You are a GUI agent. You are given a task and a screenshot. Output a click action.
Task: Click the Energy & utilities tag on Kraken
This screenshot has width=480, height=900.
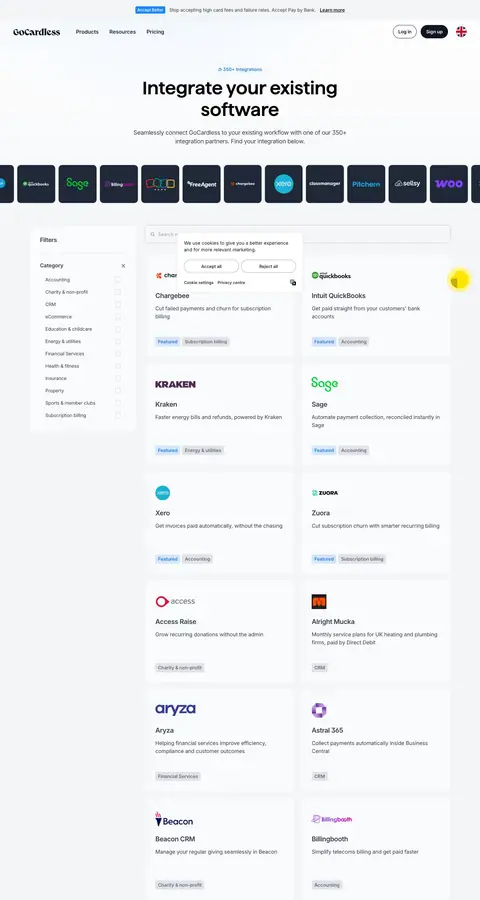click(x=203, y=451)
